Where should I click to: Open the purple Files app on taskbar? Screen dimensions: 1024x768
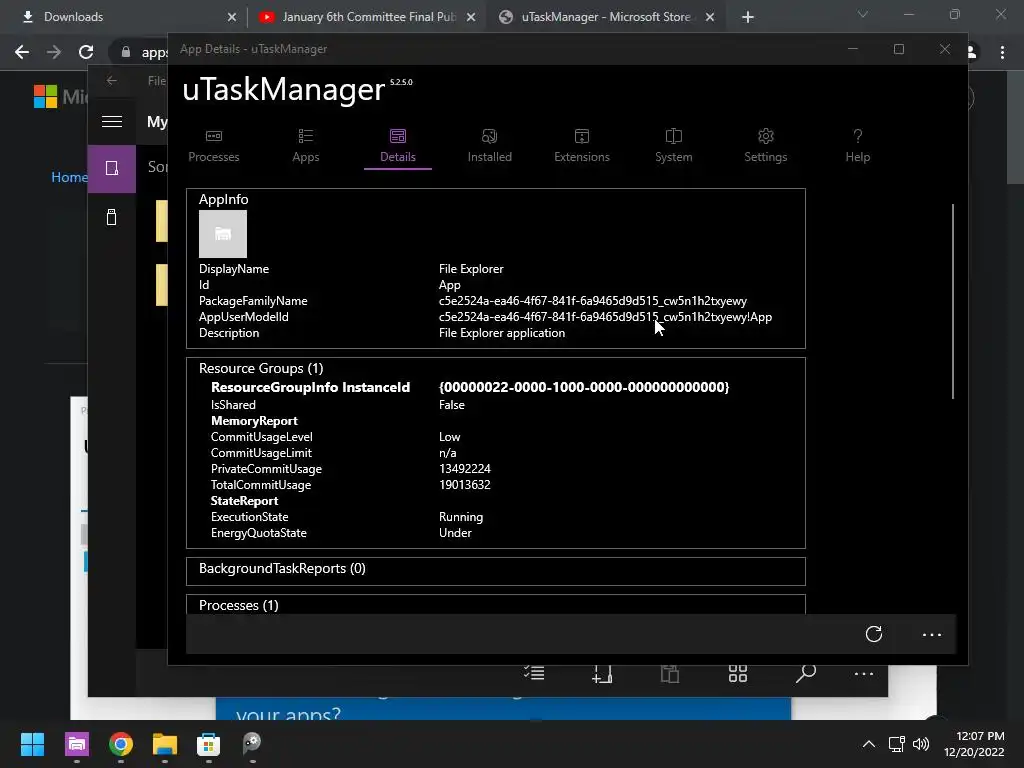pos(76,744)
